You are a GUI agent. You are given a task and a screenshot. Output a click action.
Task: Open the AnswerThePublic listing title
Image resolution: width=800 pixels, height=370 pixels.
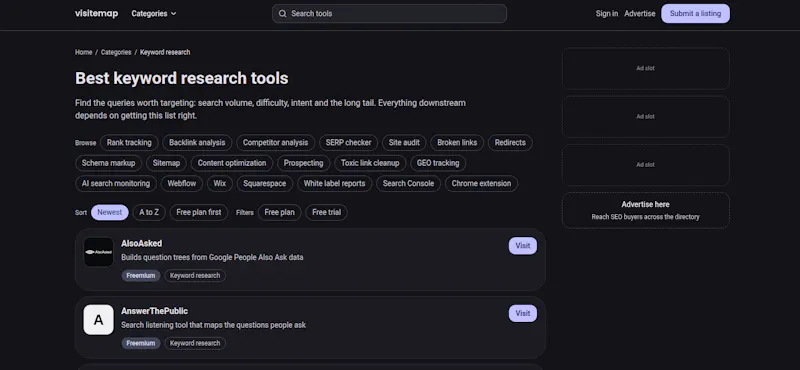[x=155, y=311]
